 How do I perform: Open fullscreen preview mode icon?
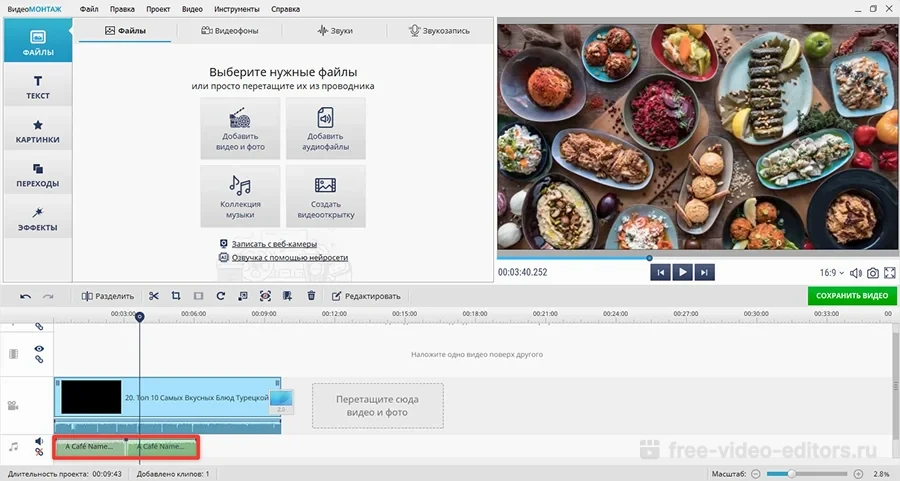[x=890, y=272]
